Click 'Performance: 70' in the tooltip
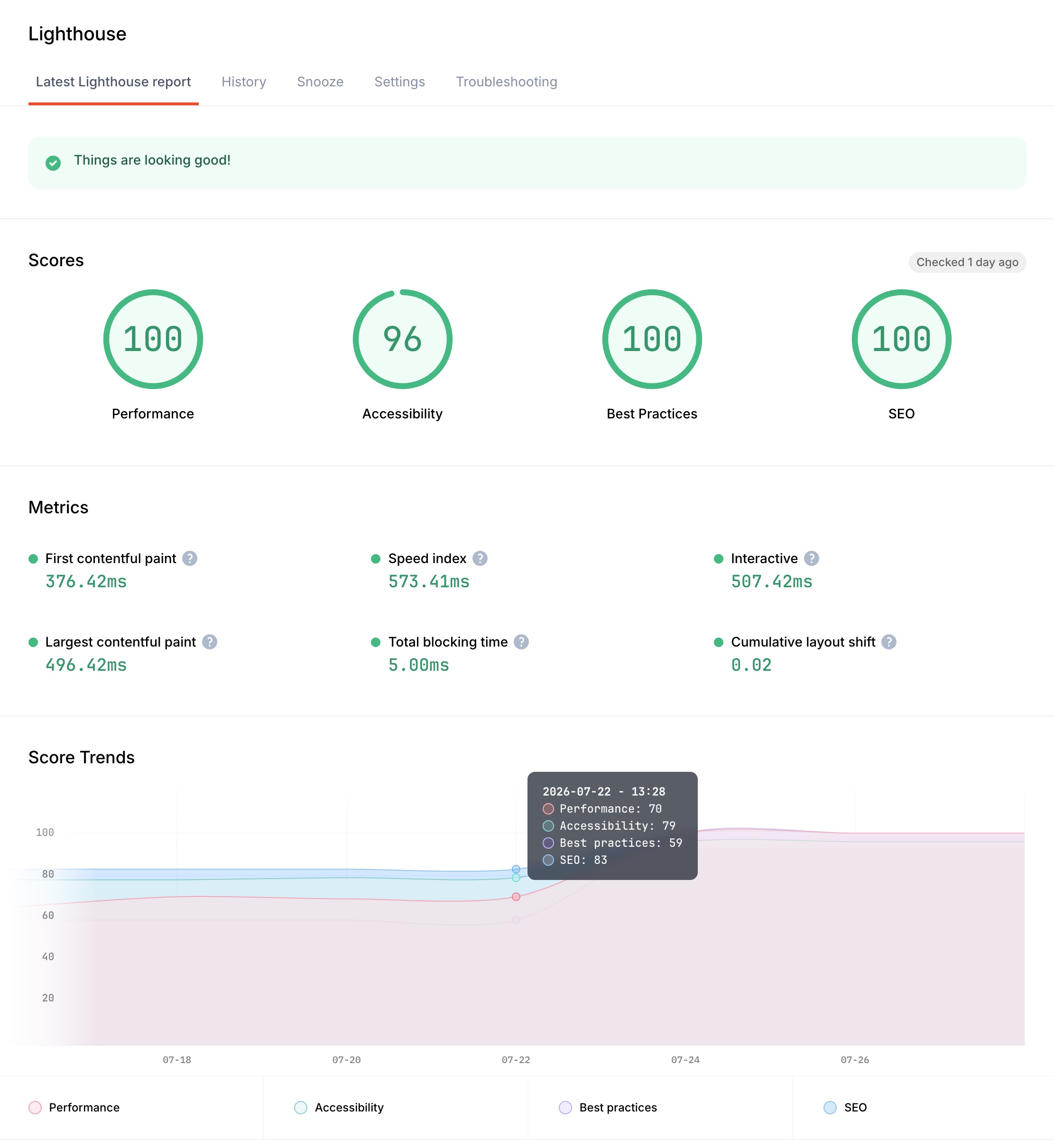This screenshot has width=1054, height=1148. [x=602, y=809]
